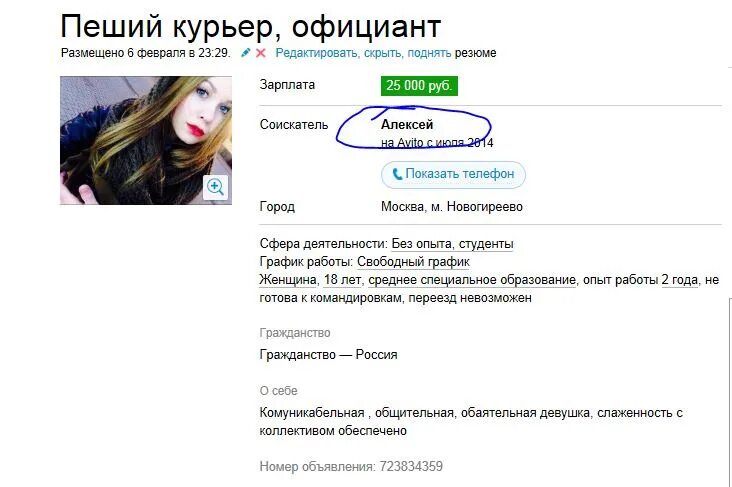Click the phone icon in Показать телефон
The width and height of the screenshot is (732, 487).
click(397, 174)
